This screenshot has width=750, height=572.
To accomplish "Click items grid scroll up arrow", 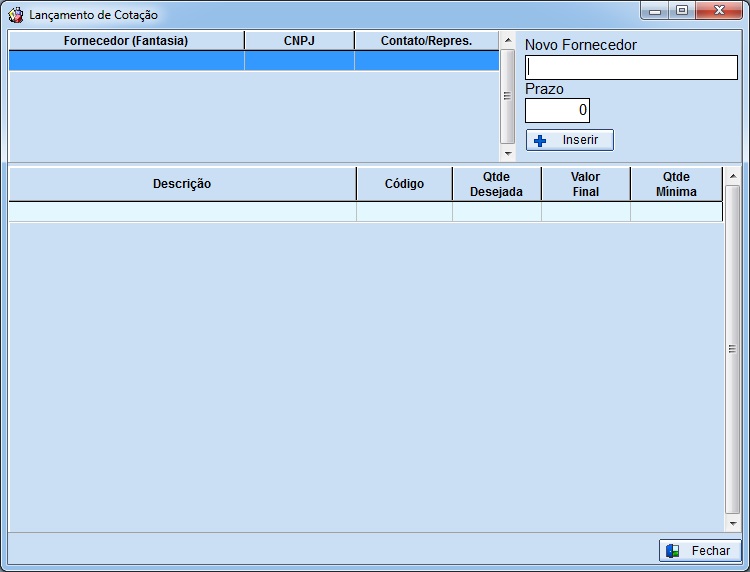I will click(x=733, y=176).
